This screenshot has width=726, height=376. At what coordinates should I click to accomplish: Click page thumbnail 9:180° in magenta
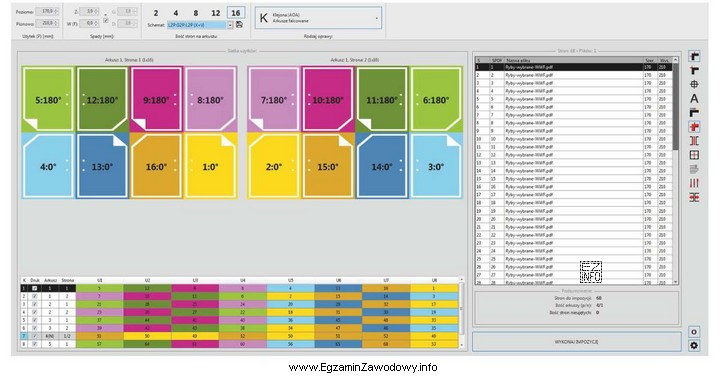pyautogui.click(x=156, y=100)
